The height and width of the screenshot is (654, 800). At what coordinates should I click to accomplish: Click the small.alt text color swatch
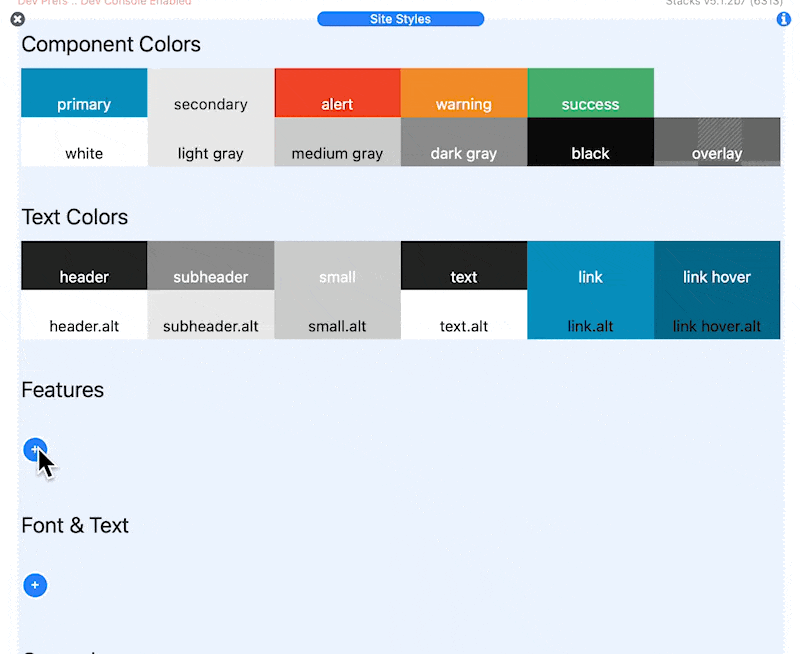[337, 315]
